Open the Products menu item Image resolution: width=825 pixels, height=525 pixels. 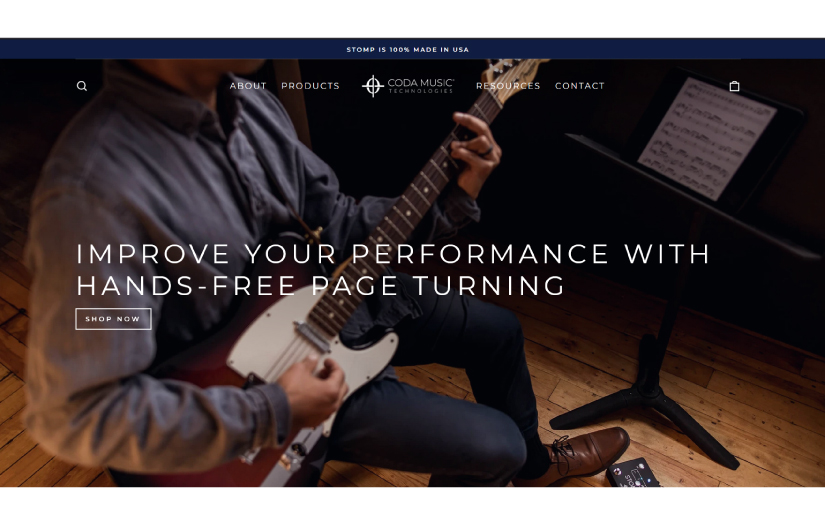pyautogui.click(x=310, y=86)
